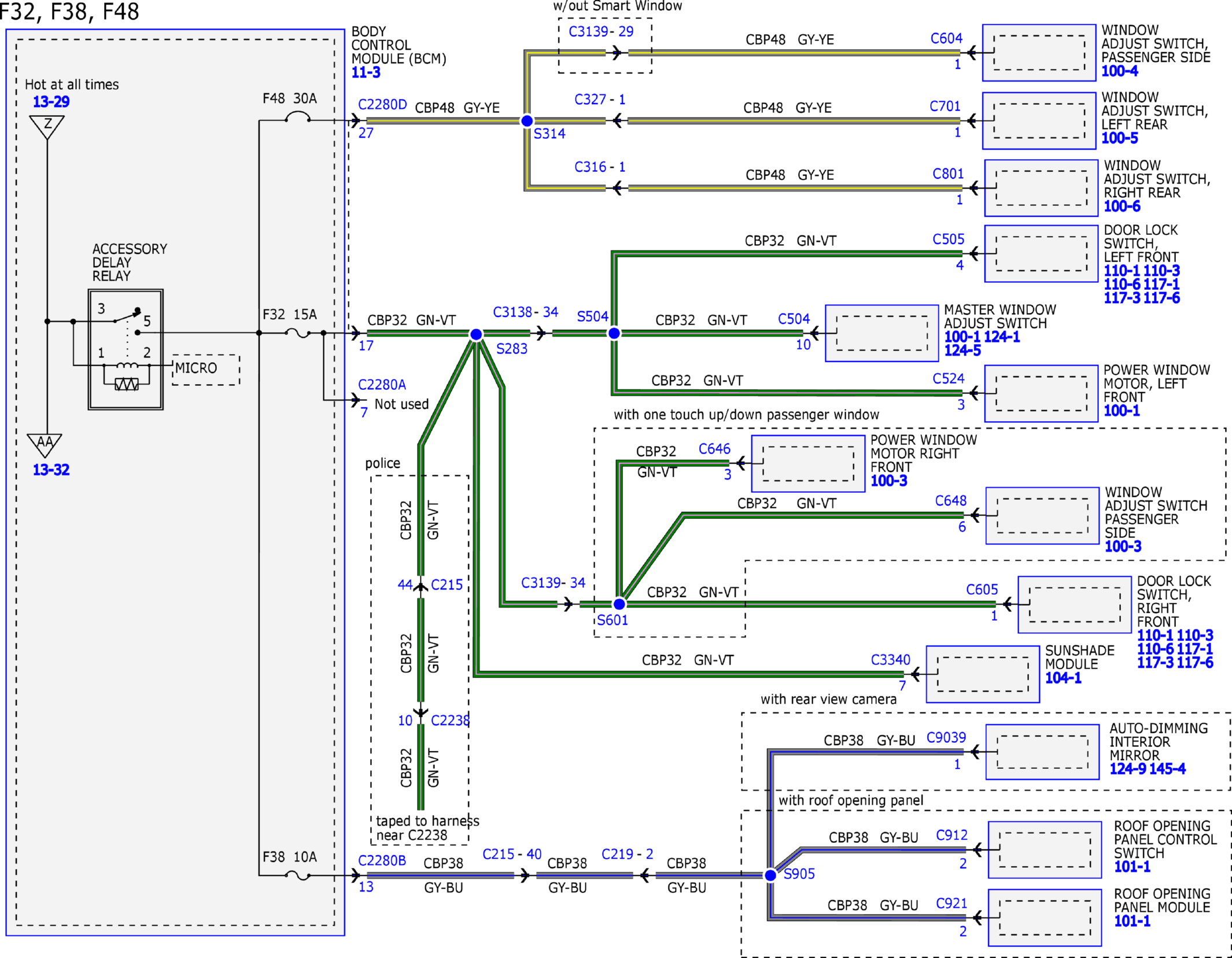Select the C219-2 connector label

(x=628, y=854)
